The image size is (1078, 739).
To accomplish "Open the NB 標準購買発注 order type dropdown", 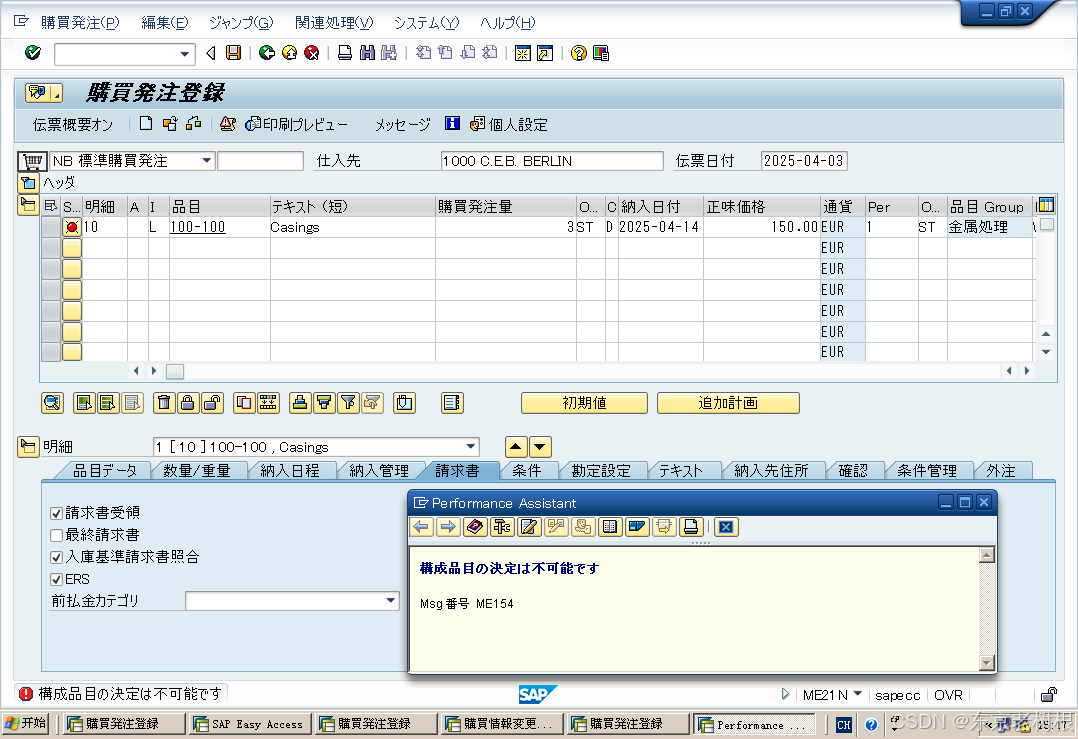I will click(x=206, y=161).
